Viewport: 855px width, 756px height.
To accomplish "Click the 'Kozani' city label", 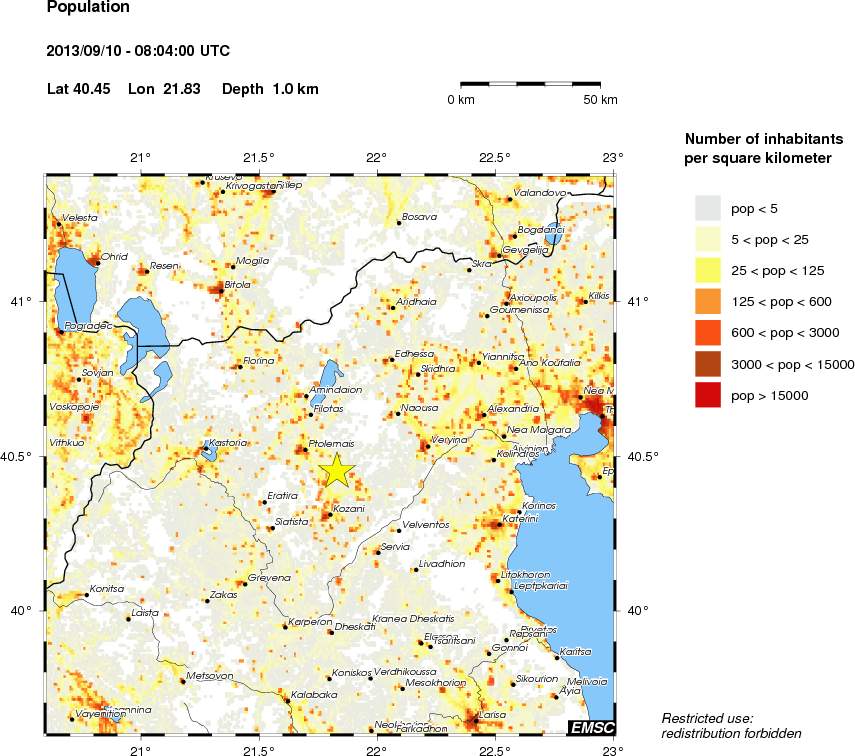I will click(x=348, y=508).
